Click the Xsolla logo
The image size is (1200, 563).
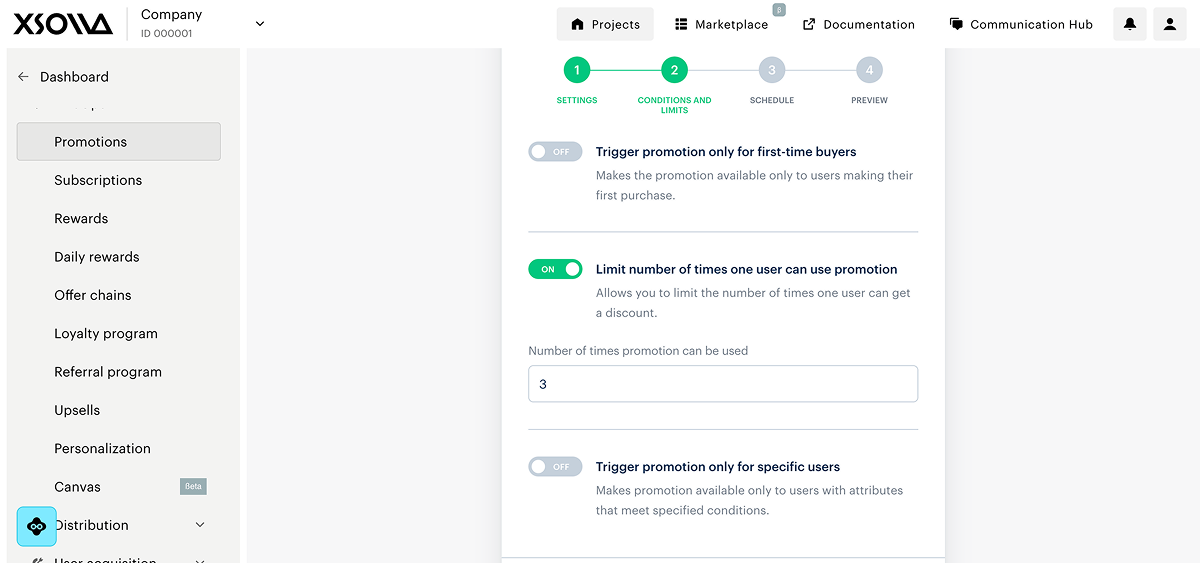point(62,24)
